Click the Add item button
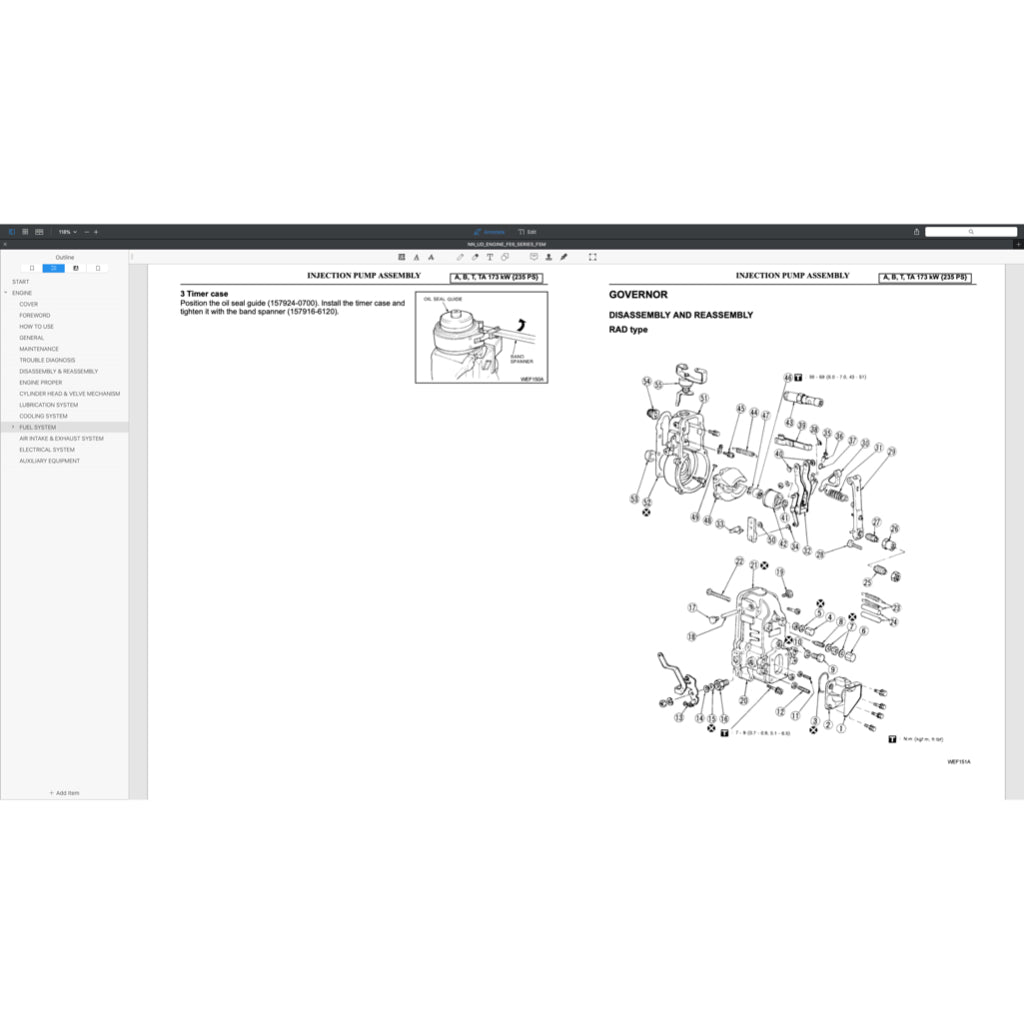This screenshot has width=1024, height=1024. click(x=64, y=792)
